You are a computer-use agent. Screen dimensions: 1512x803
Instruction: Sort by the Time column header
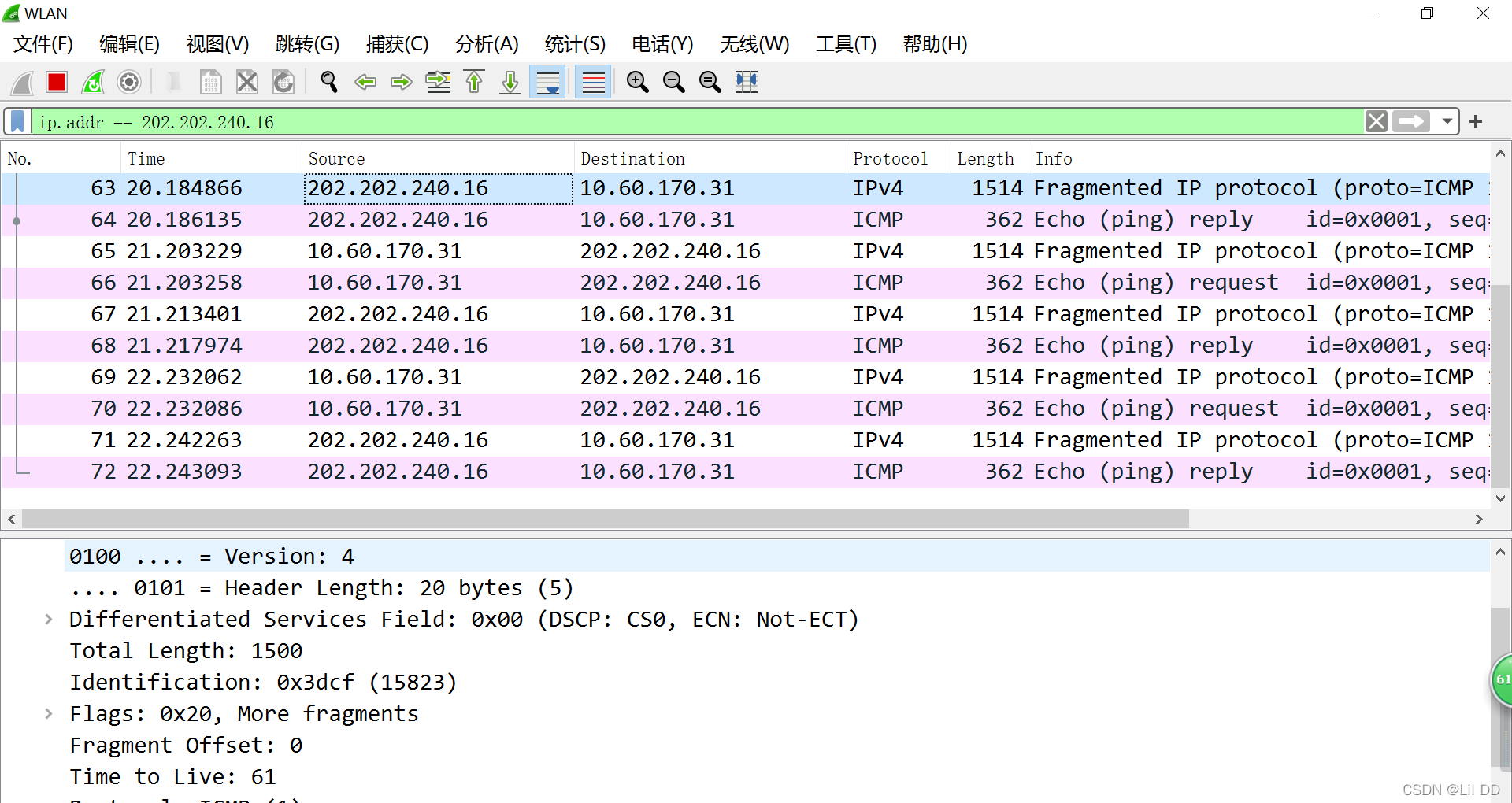pos(211,158)
